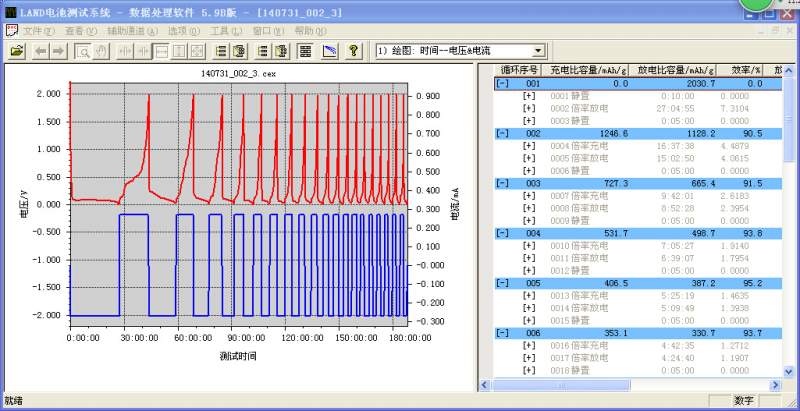Select the charge capacity value 1246.6
The image size is (800, 411).
point(613,134)
